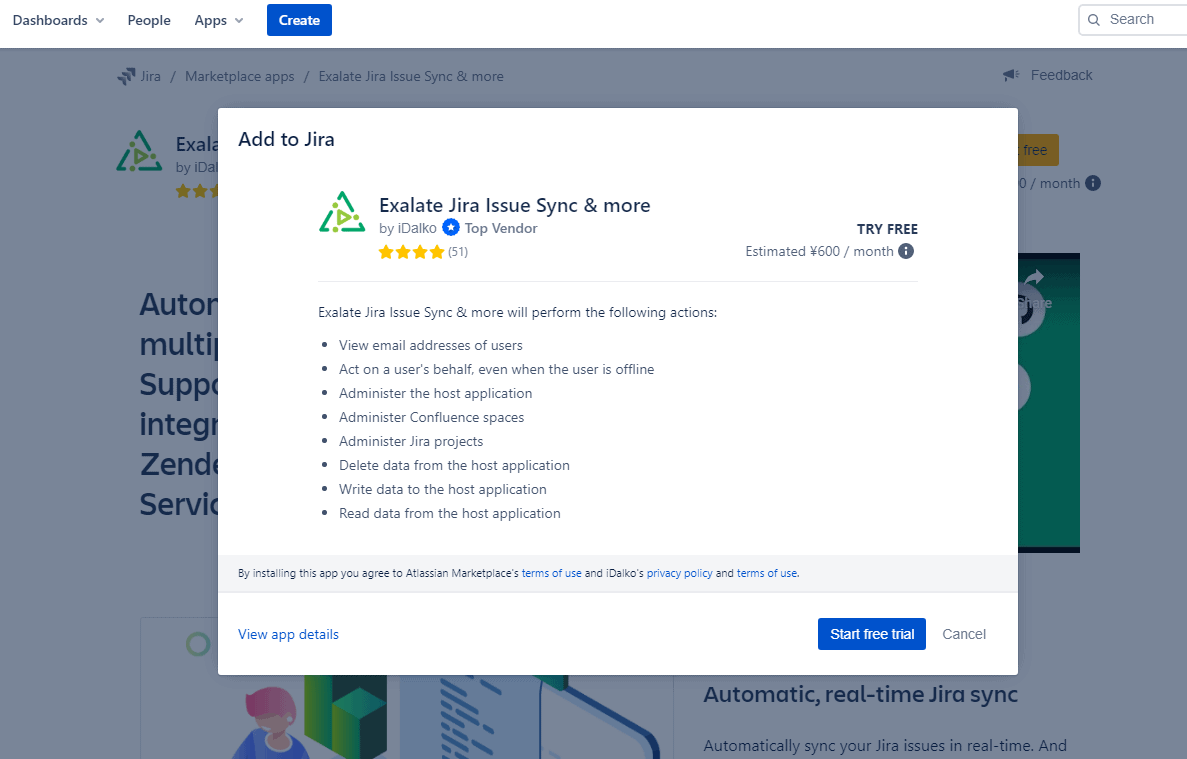Click the Exalate app logo in dialog
This screenshot has width=1187, height=759.
(x=341, y=212)
